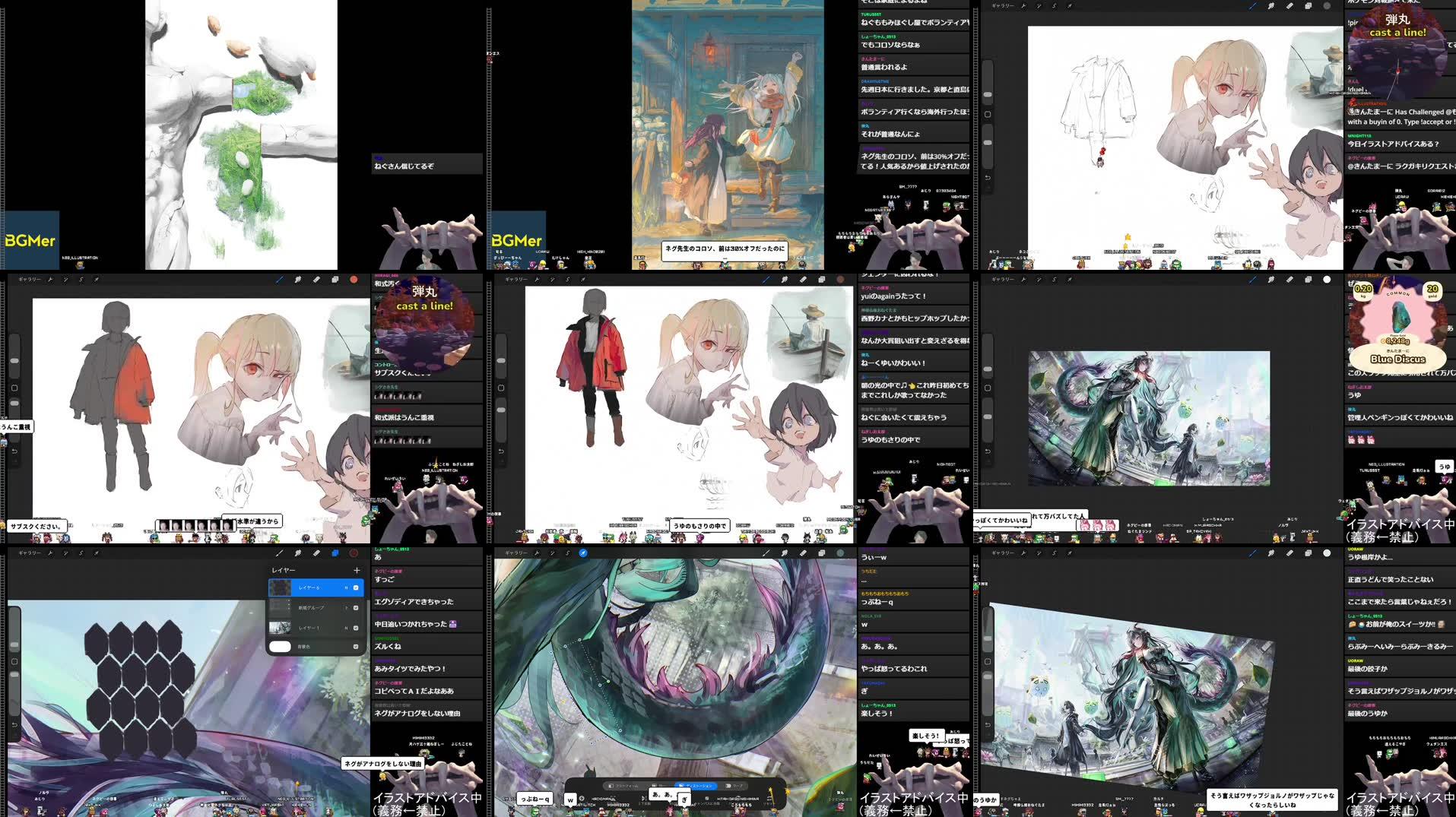Open blend mode options on layer レイヤー6
This screenshot has height=817, width=1456.
click(345, 587)
